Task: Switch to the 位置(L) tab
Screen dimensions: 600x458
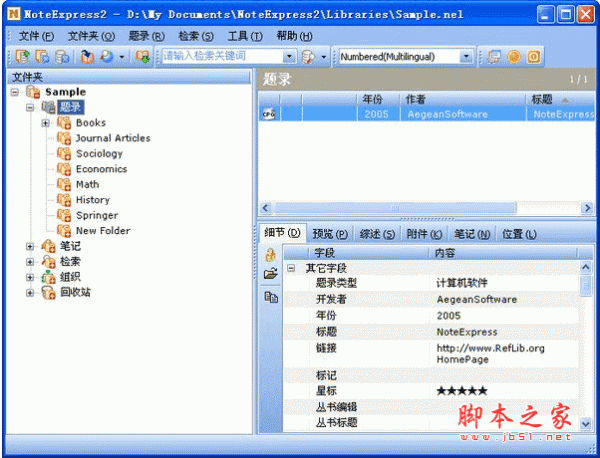Action: click(519, 234)
